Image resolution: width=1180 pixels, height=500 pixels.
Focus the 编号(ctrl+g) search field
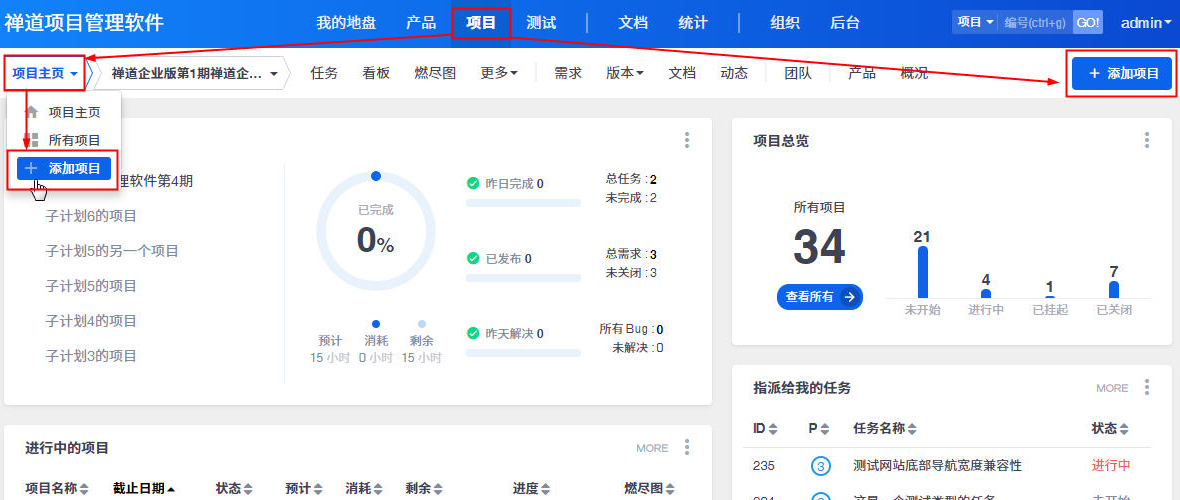point(1035,23)
